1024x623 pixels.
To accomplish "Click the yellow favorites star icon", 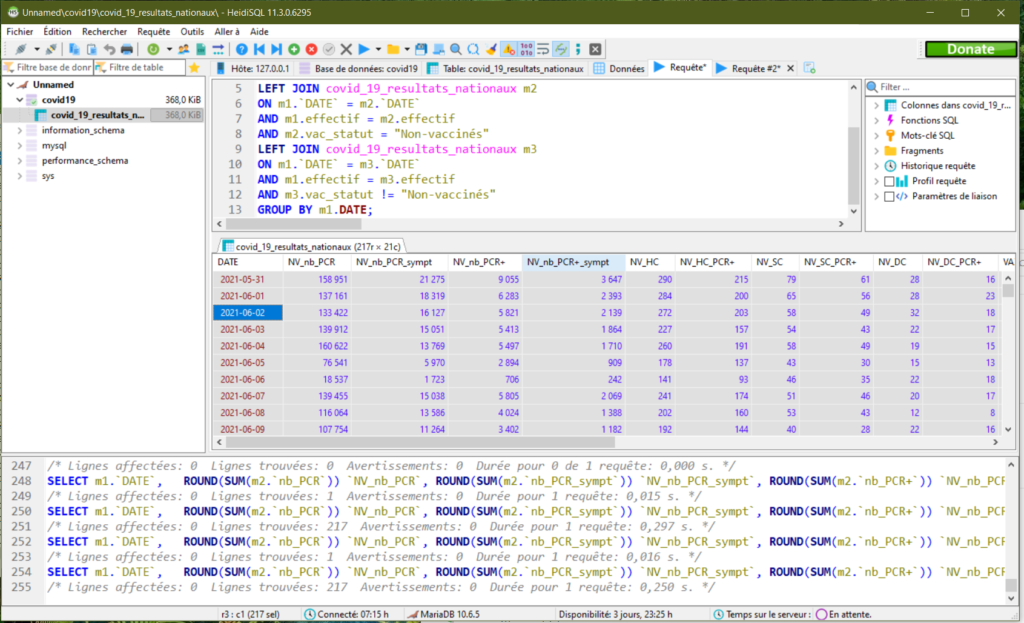I will coord(194,67).
